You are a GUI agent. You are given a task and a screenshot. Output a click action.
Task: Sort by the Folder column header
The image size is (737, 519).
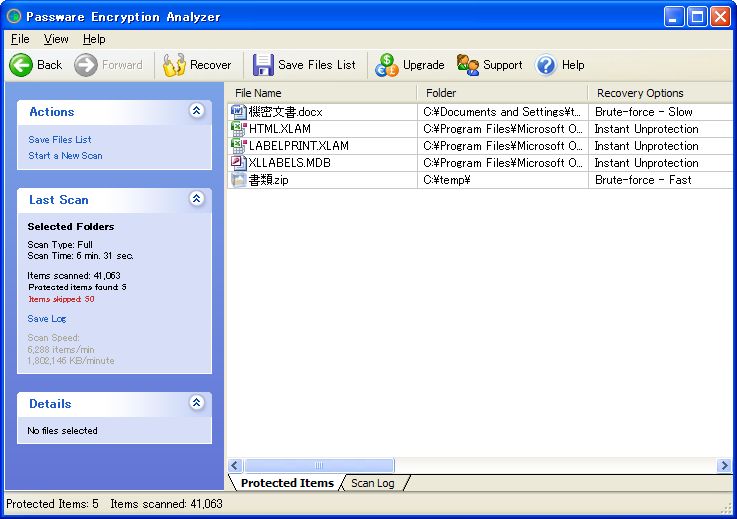click(502, 93)
